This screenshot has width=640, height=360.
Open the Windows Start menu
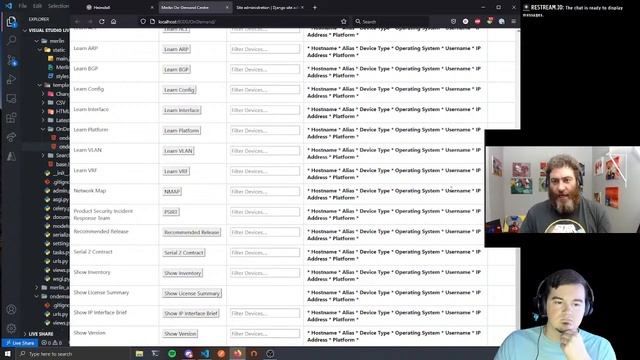(7, 353)
